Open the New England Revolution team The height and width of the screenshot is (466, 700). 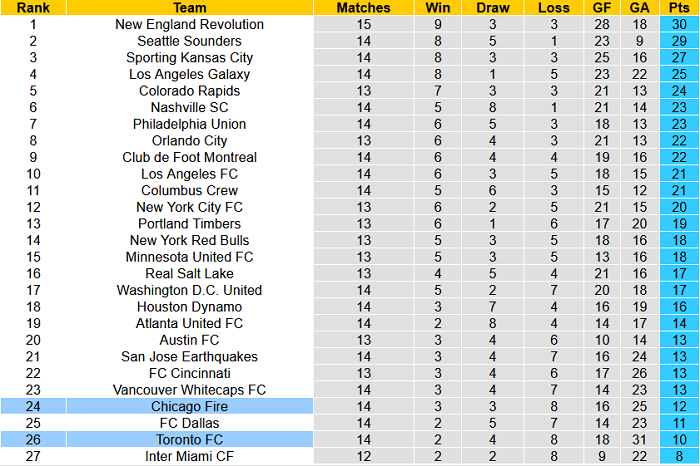(x=189, y=24)
